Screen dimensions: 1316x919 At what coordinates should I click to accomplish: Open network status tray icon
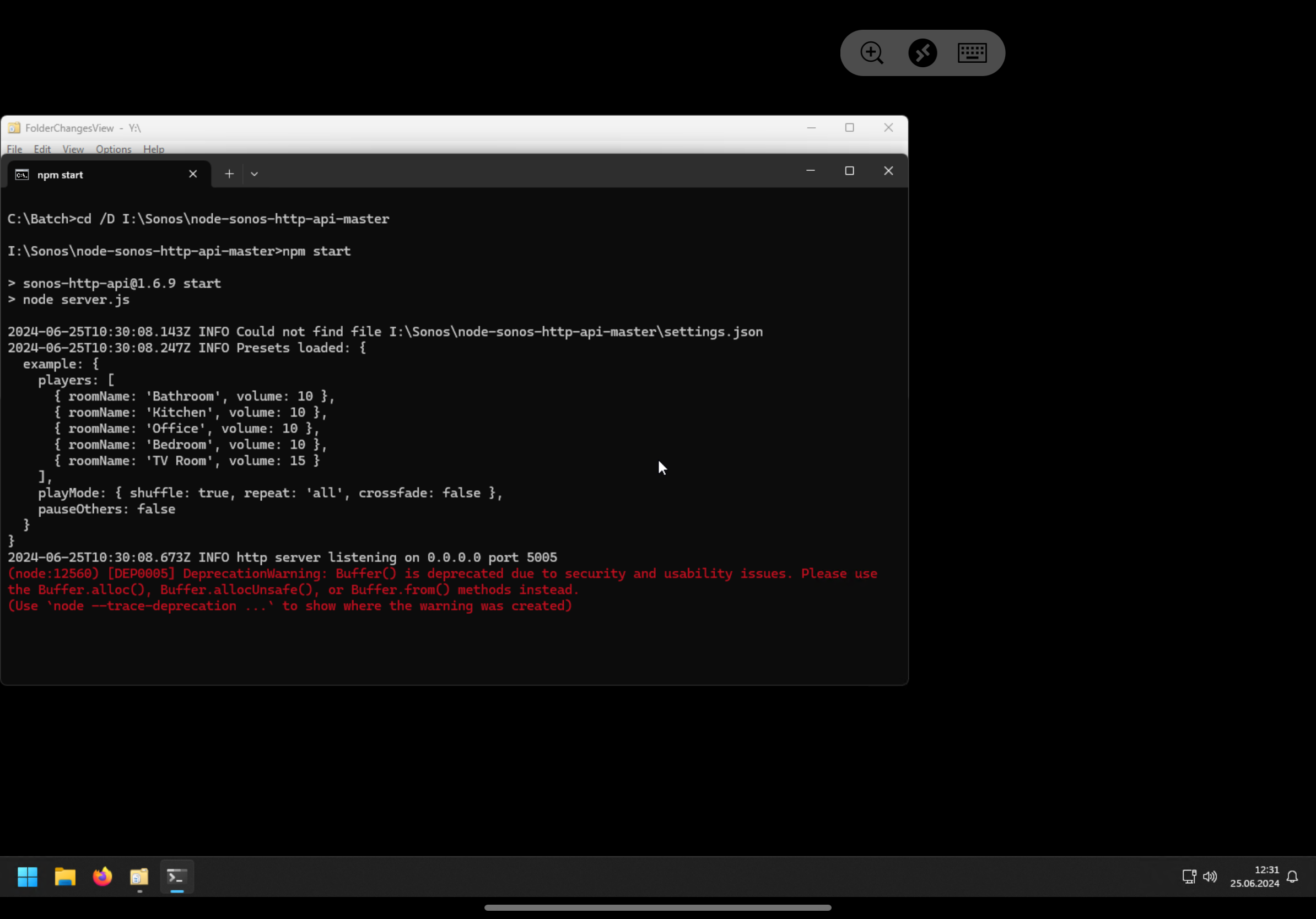point(1189,877)
